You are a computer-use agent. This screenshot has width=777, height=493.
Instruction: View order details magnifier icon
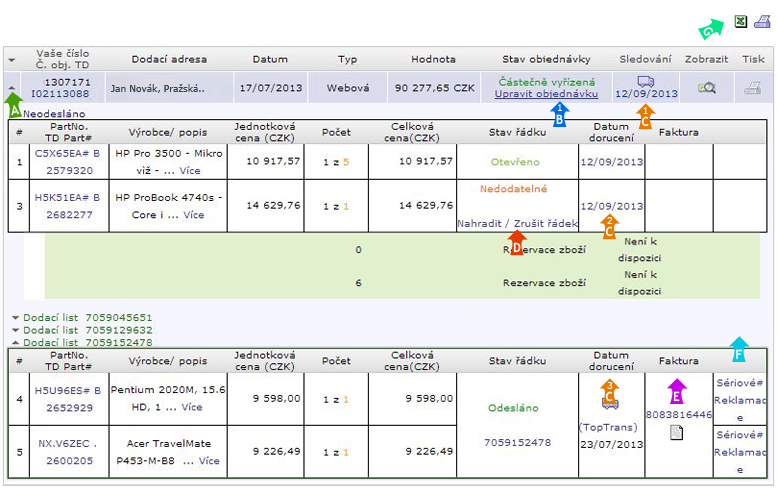coord(707,88)
